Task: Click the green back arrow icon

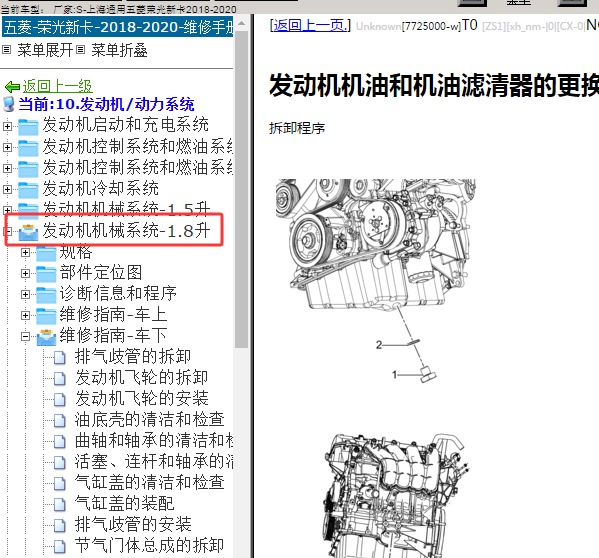Action: (12, 87)
